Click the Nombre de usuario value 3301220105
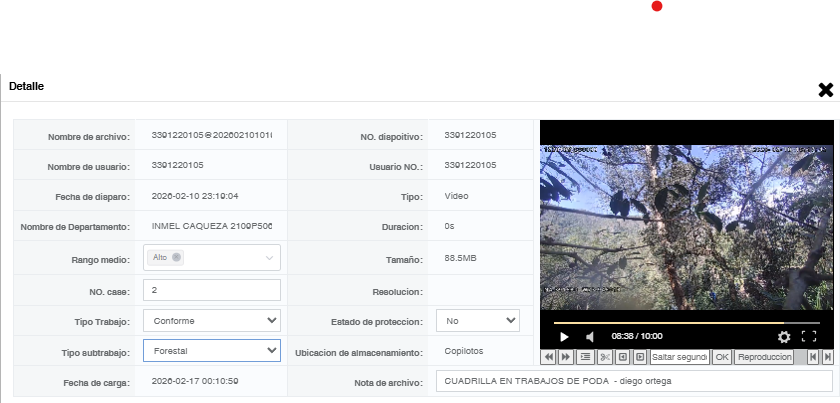The image size is (840, 403). tap(177, 165)
